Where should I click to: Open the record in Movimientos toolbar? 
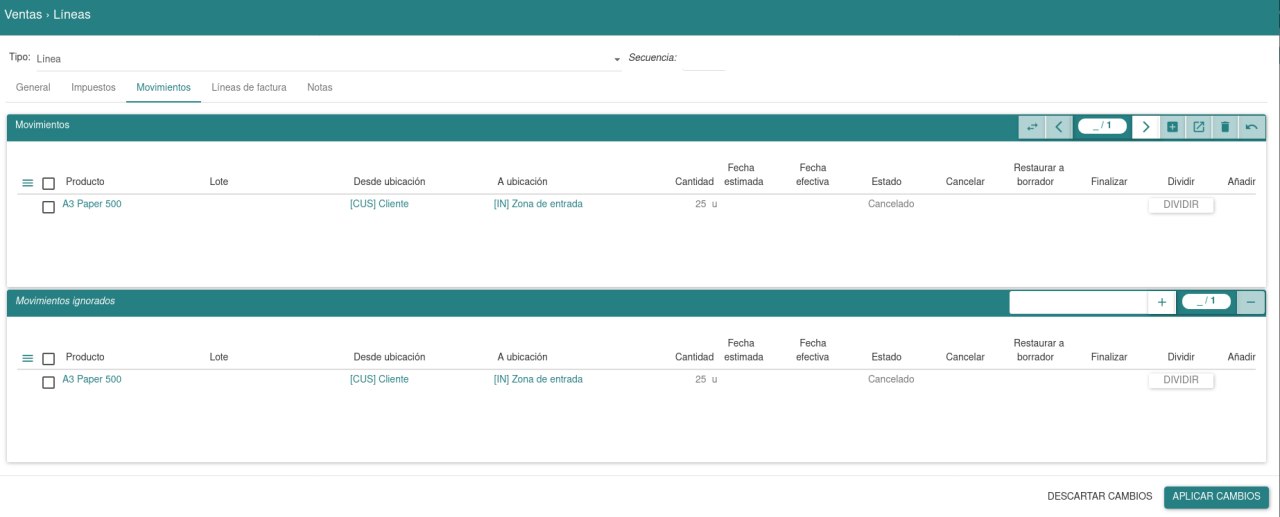[1198, 127]
